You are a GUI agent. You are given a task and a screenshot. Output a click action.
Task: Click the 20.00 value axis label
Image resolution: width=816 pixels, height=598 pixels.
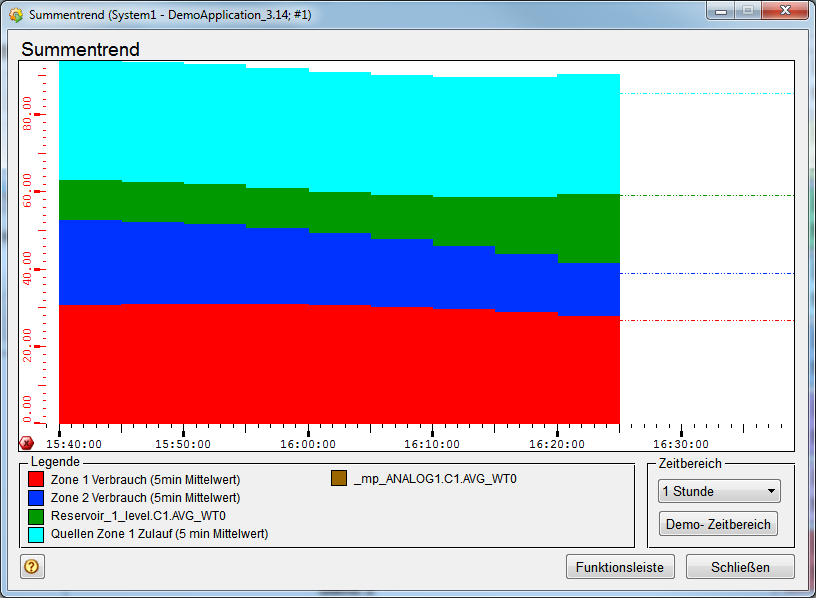pyautogui.click(x=27, y=345)
